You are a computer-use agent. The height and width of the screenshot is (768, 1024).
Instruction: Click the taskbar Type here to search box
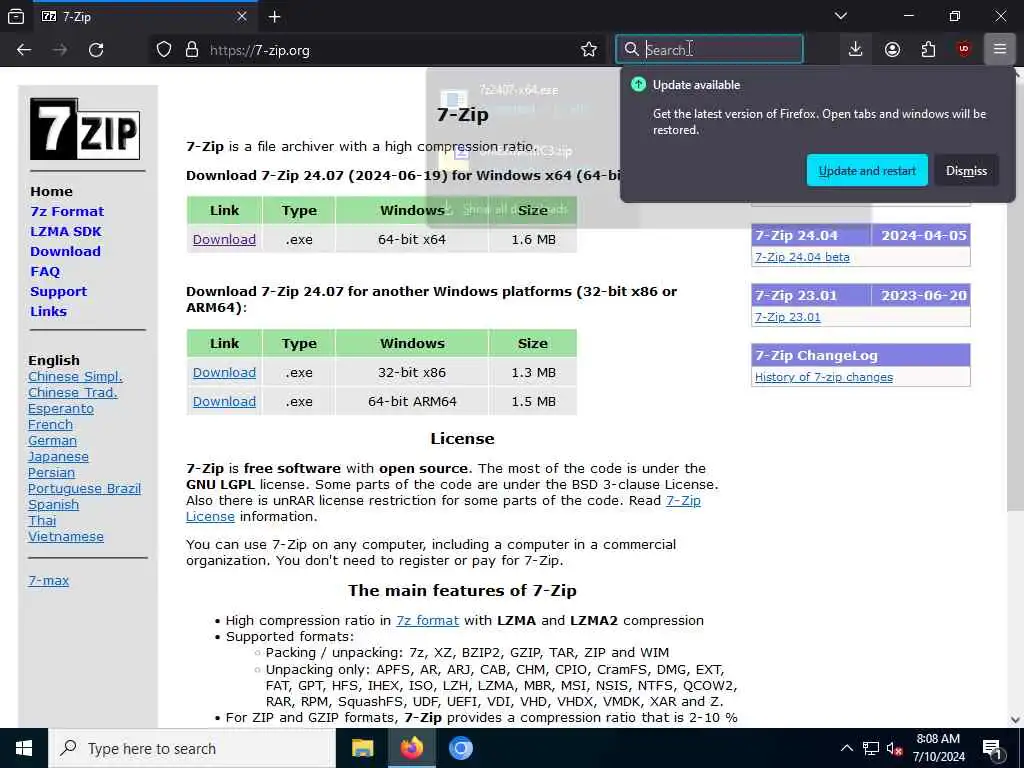(x=191, y=748)
